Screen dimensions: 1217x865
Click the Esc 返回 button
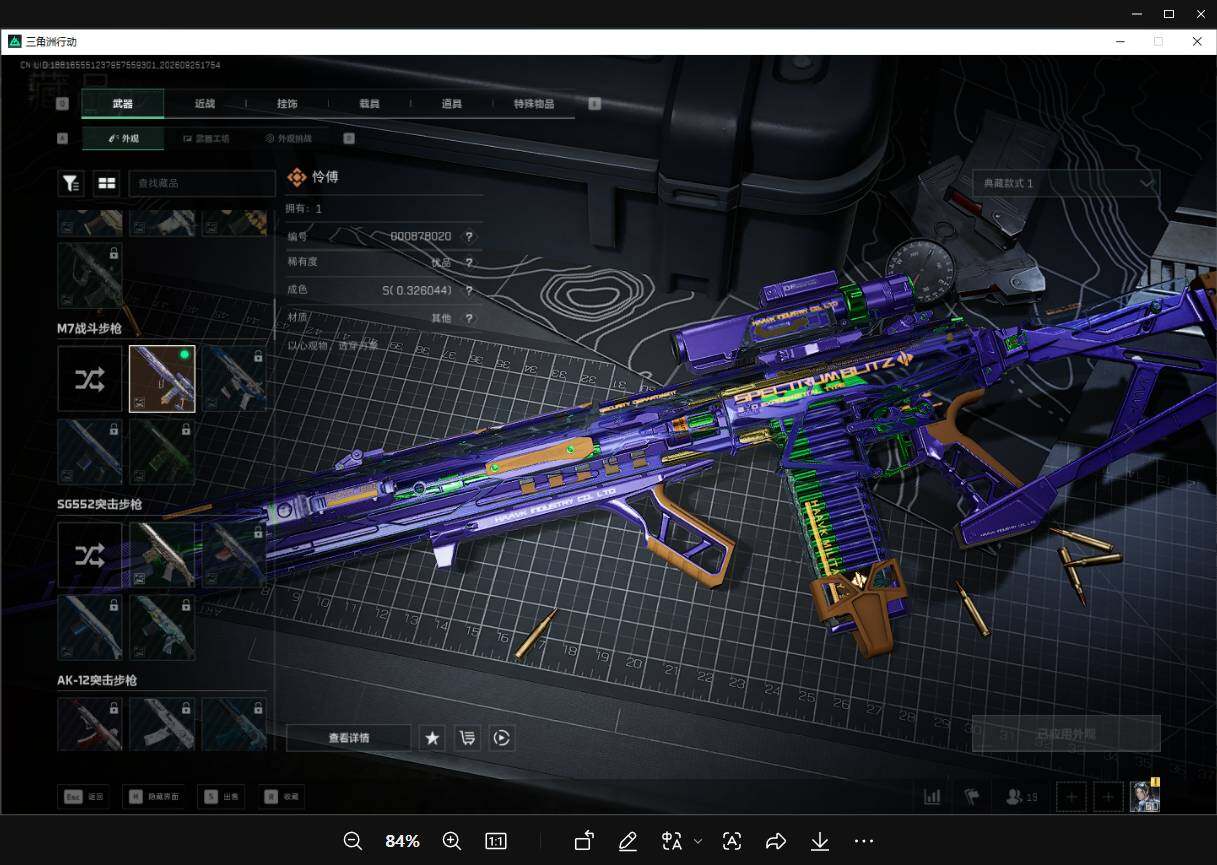click(x=83, y=797)
